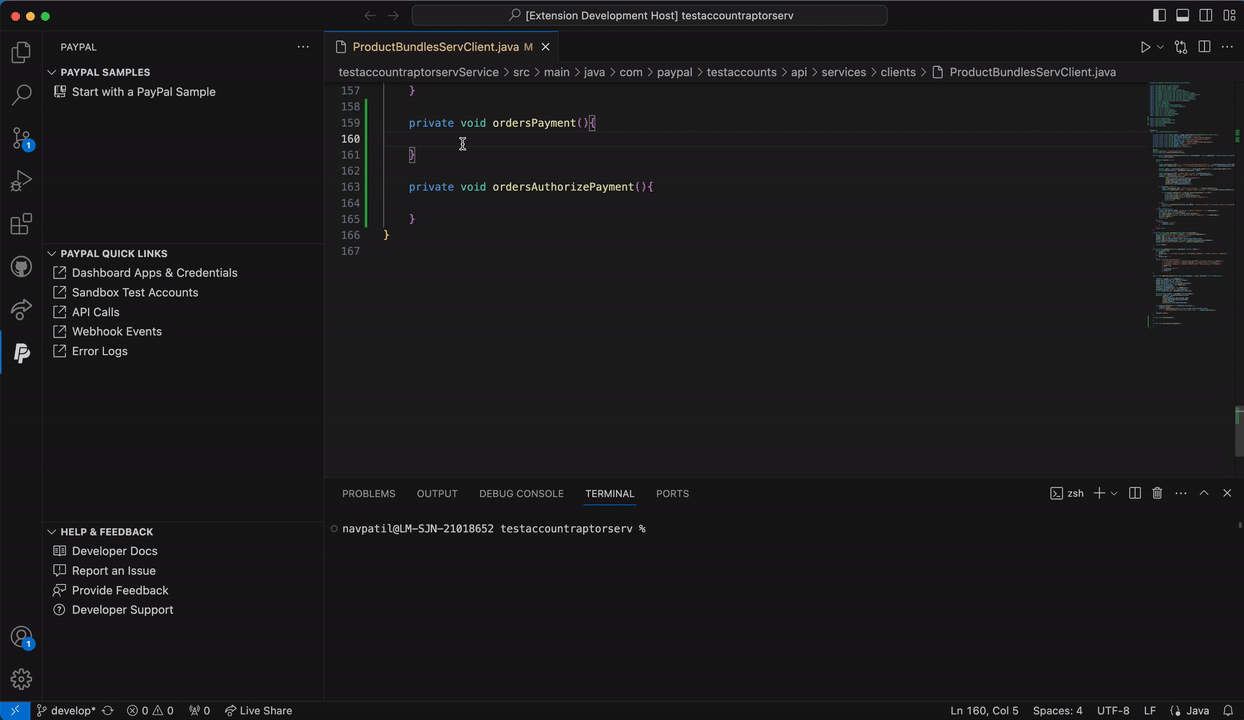Switch to the Problems panel tab
Viewport: 1244px width, 720px height.
368,494
